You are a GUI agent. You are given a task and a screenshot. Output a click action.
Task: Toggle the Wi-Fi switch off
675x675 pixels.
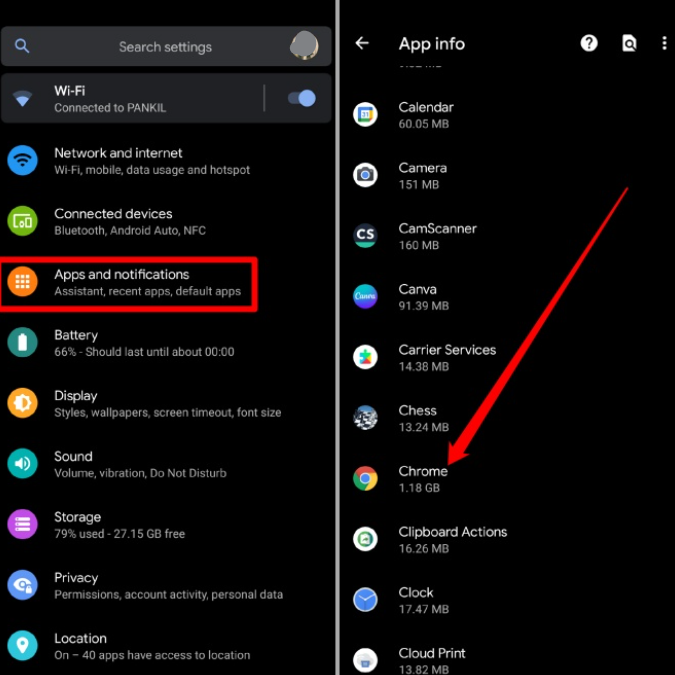[x=302, y=98]
